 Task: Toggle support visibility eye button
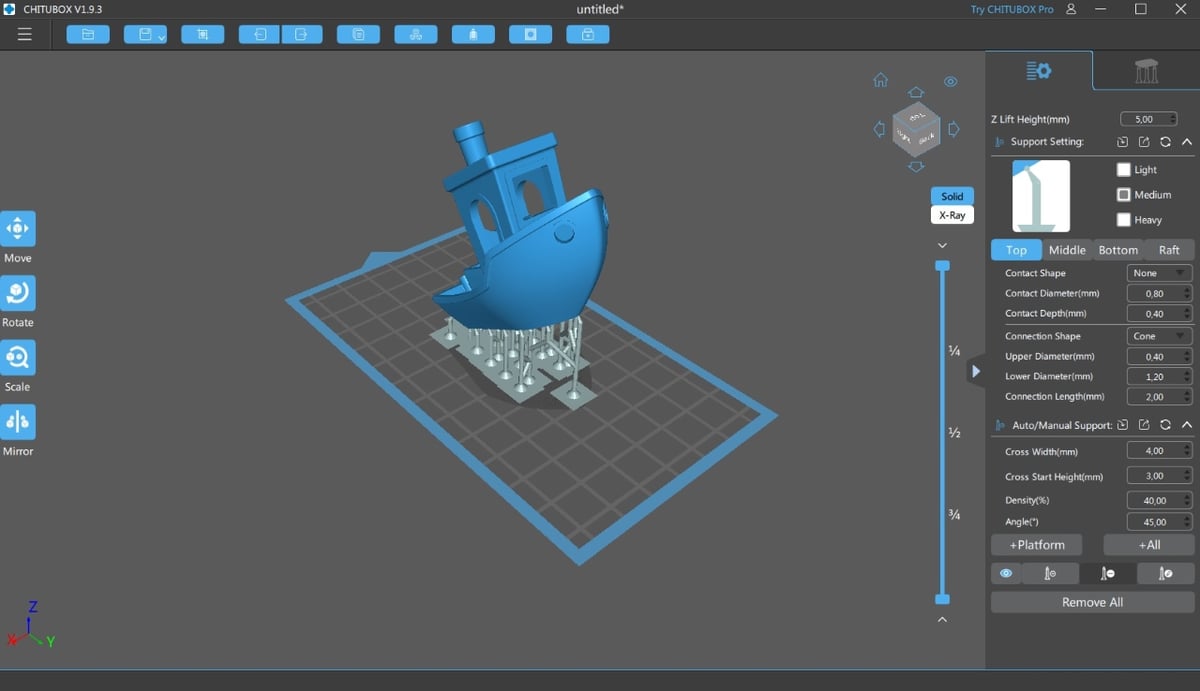tap(1006, 573)
